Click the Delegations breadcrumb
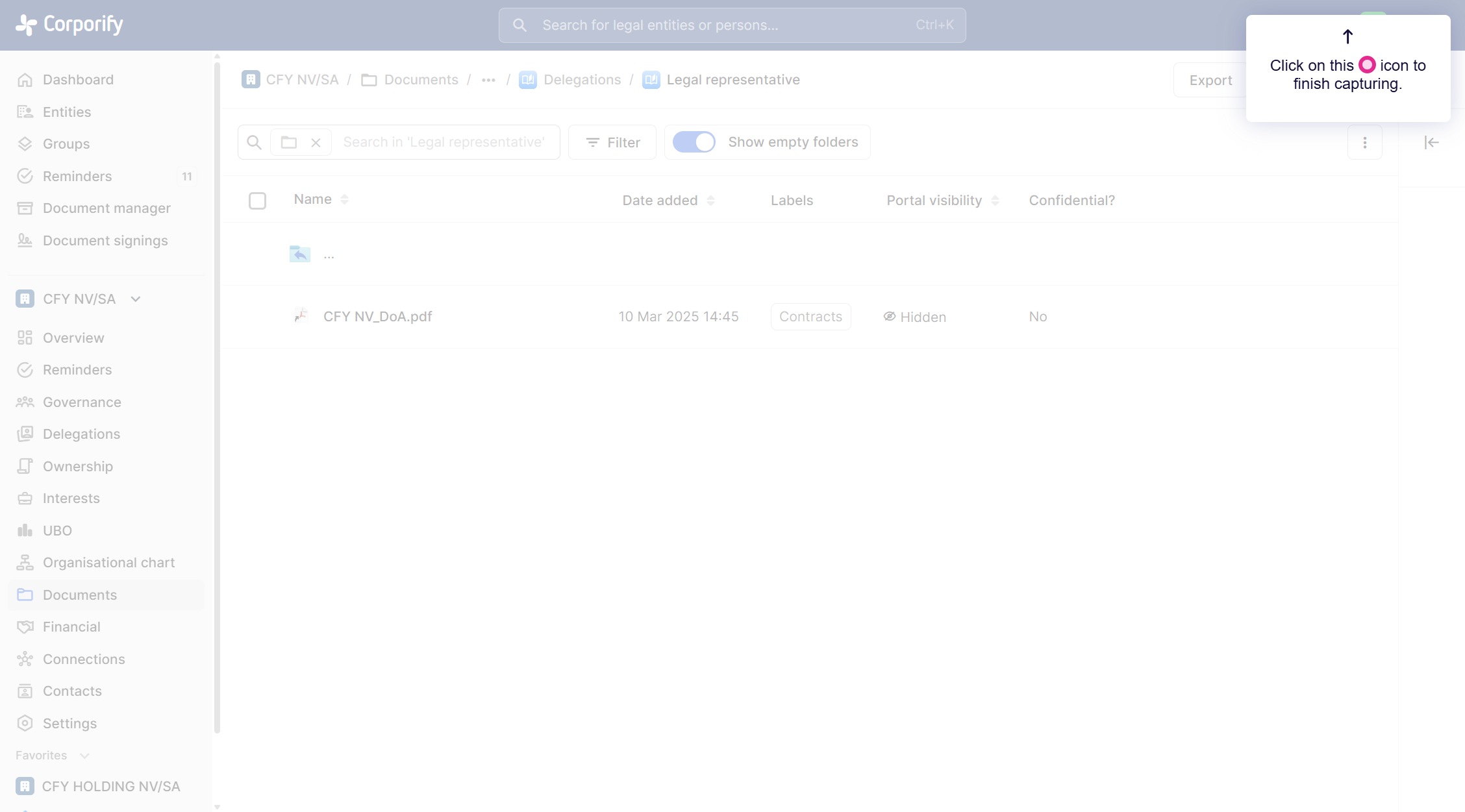The width and height of the screenshot is (1465, 812). point(582,80)
